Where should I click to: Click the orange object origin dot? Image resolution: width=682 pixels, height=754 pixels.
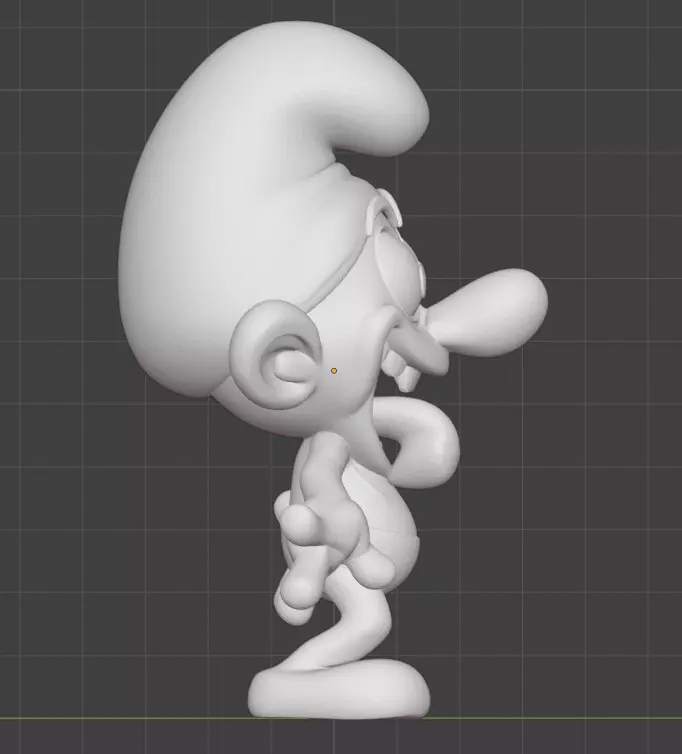tap(334, 371)
